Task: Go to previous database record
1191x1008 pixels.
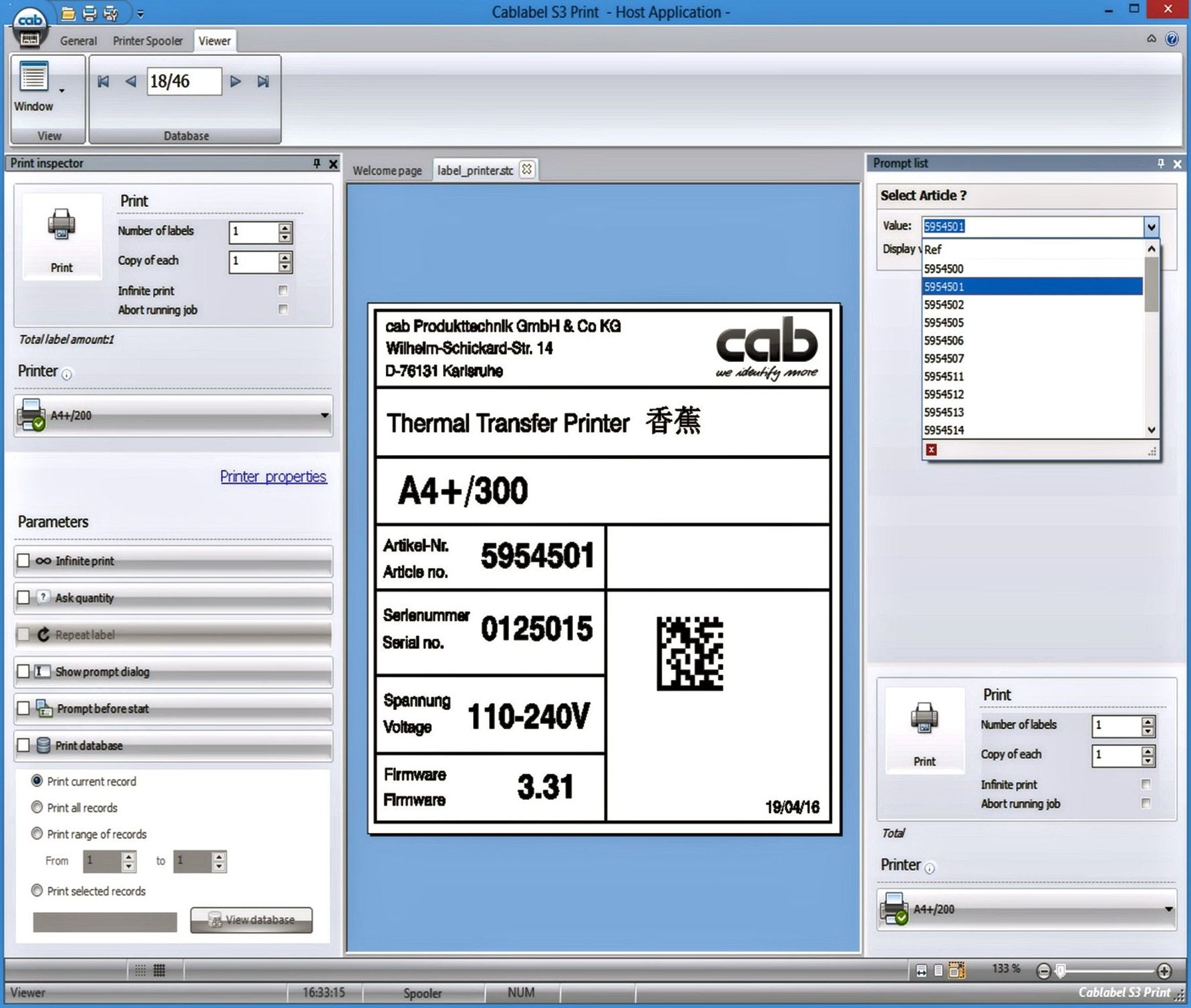Action: [130, 81]
